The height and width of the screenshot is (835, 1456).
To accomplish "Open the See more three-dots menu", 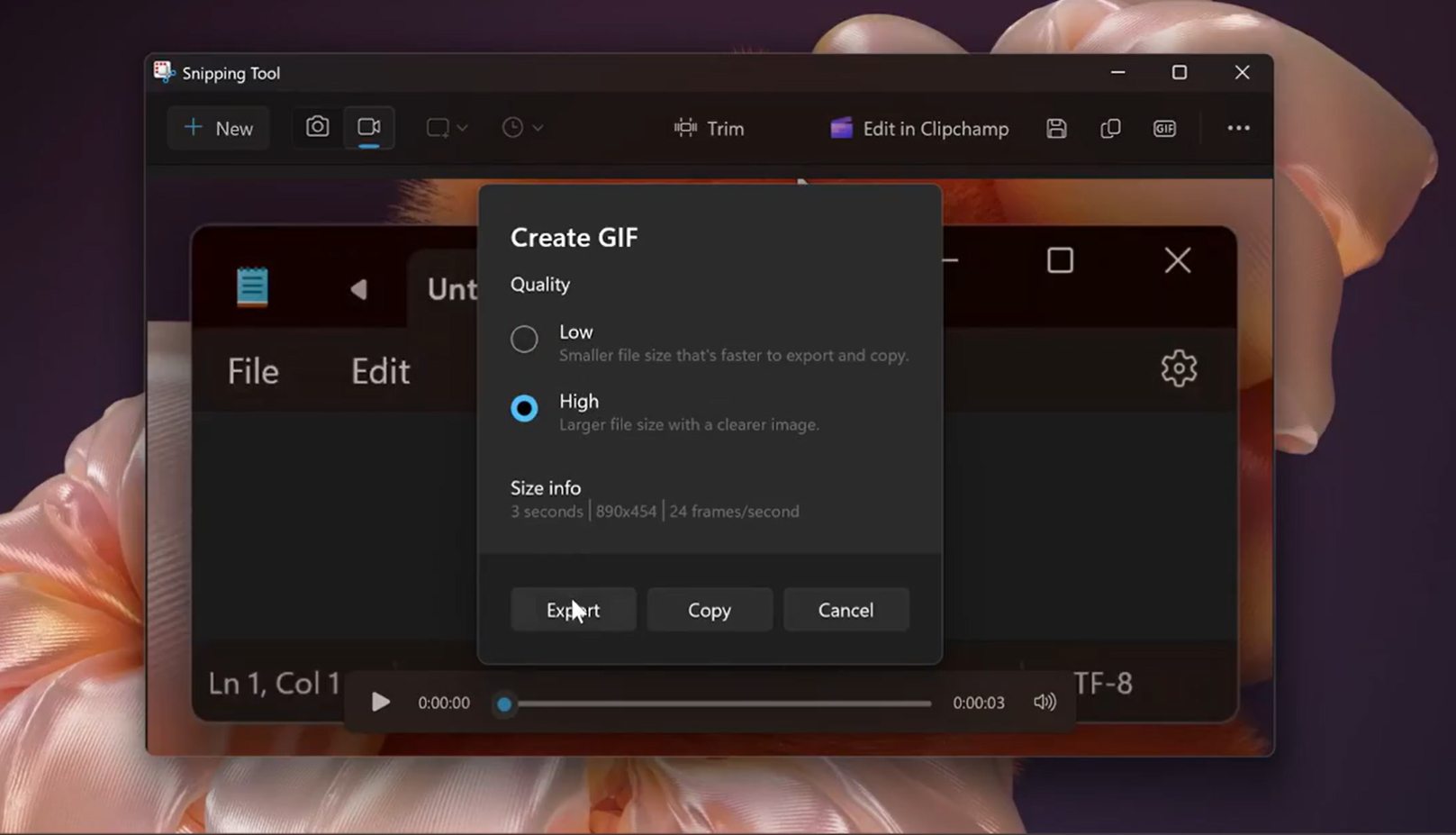I will coord(1238,128).
